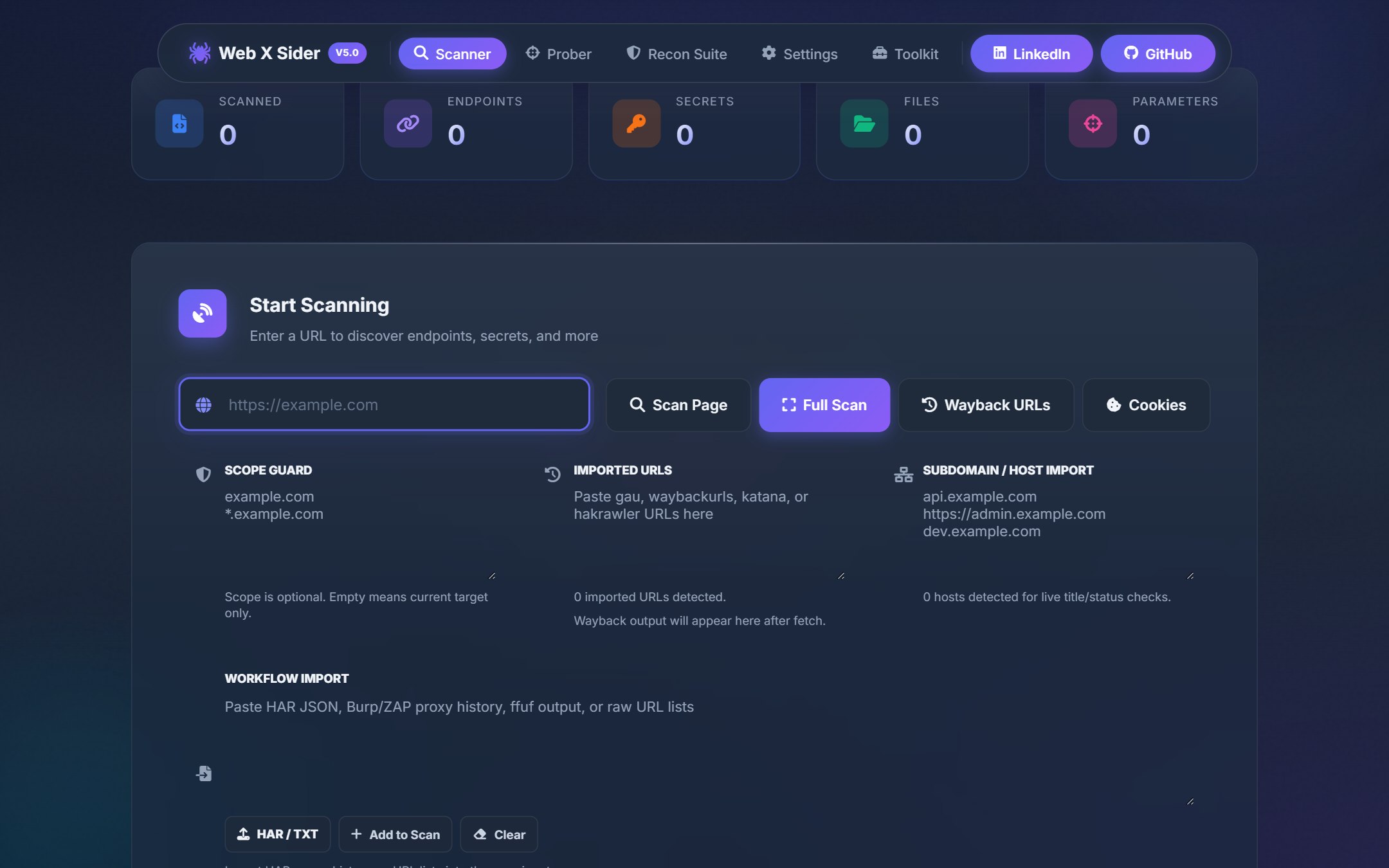Click the Web X Sider spider logo

pyautogui.click(x=199, y=53)
